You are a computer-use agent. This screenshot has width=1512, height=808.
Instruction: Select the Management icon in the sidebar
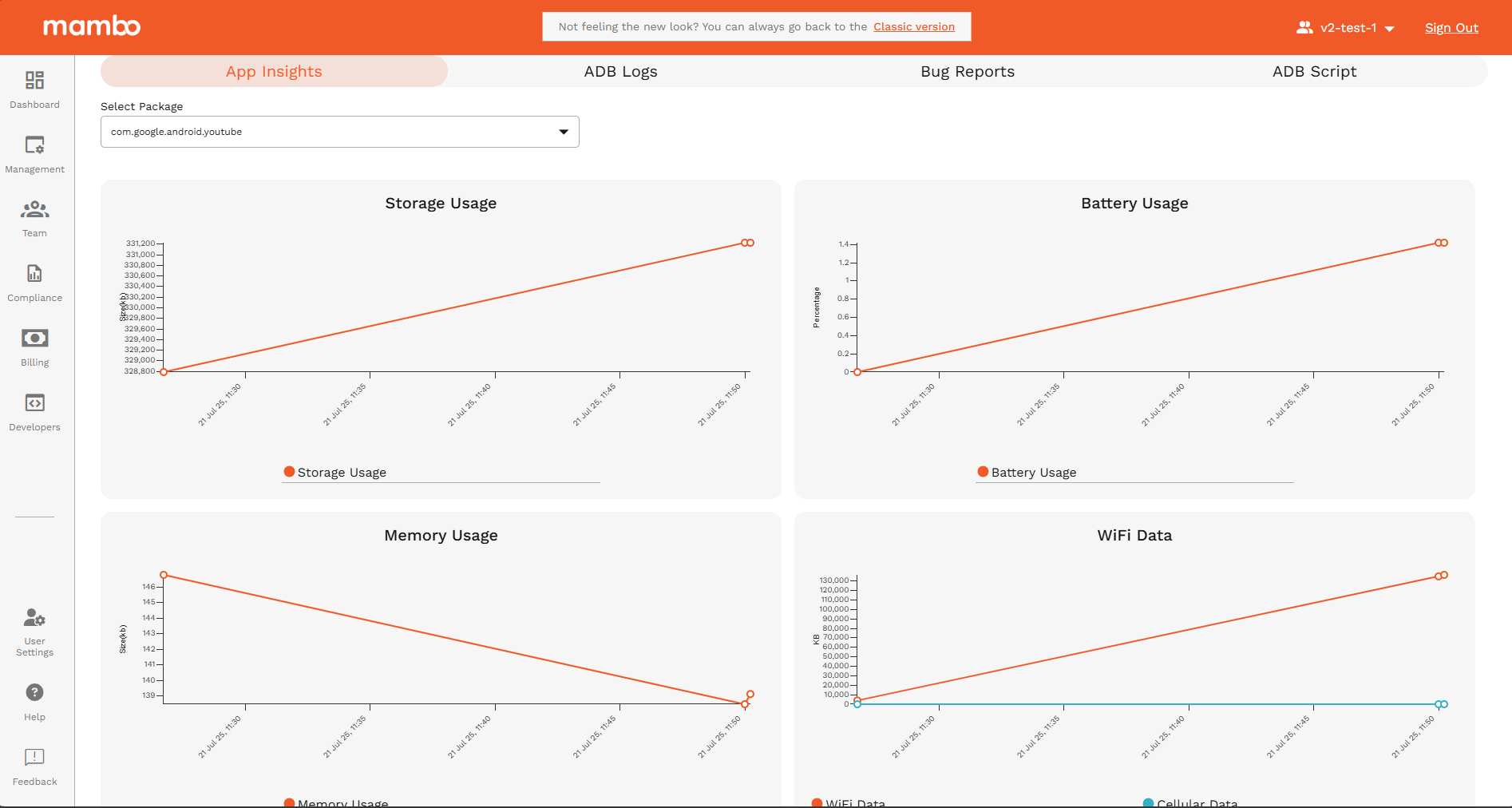pyautogui.click(x=34, y=152)
